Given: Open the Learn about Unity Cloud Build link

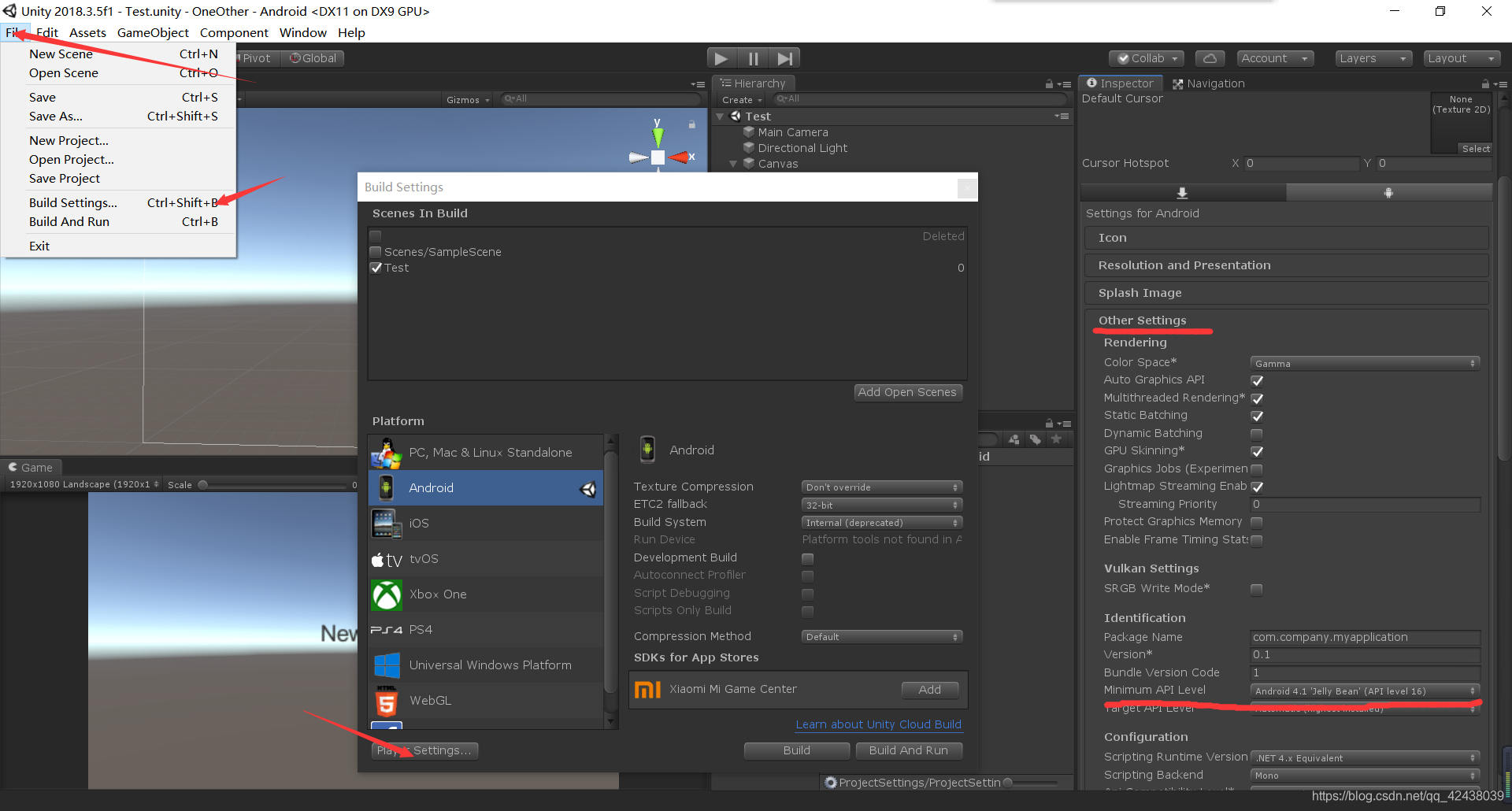Looking at the screenshot, I should click(x=878, y=724).
